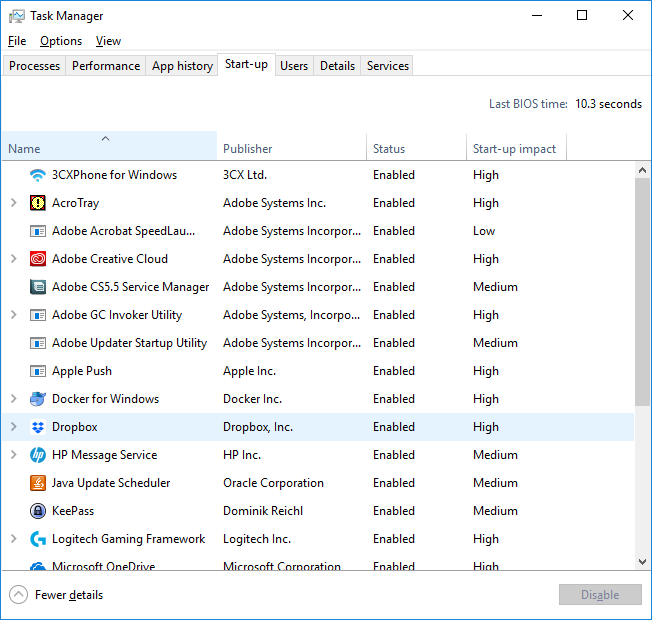Viewport: 652px width, 620px height.
Task: Expand the Dropbox entry
Action: tap(14, 427)
